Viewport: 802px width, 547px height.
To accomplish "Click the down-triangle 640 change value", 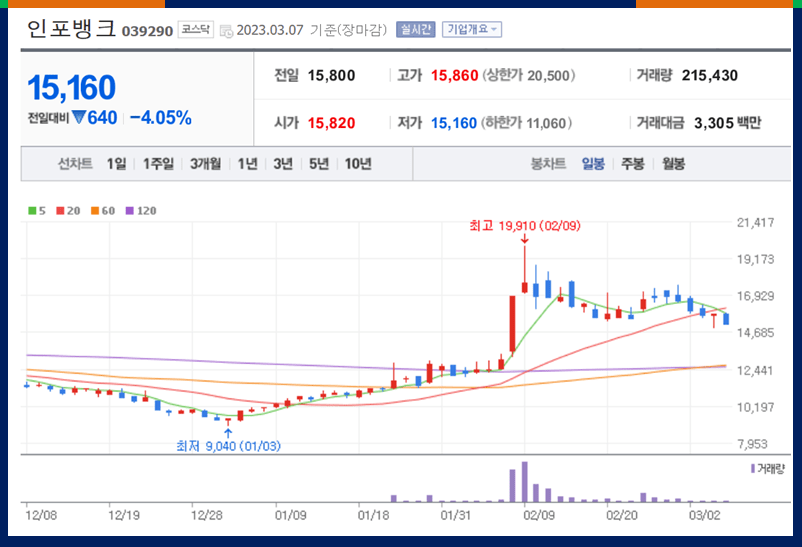I will click(95, 118).
